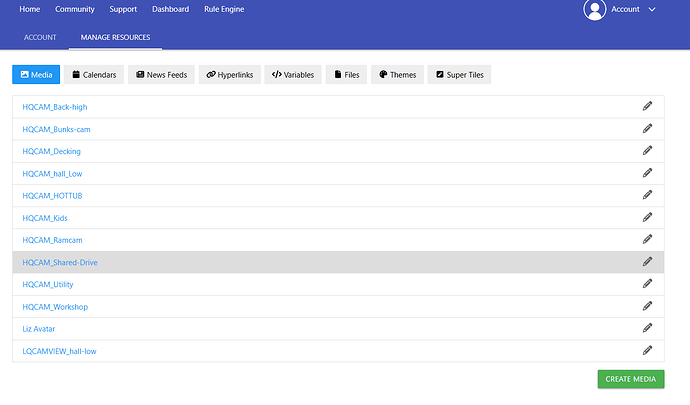Open the HQCAM_hall_Low media link
690x405 pixels.
click(52, 174)
